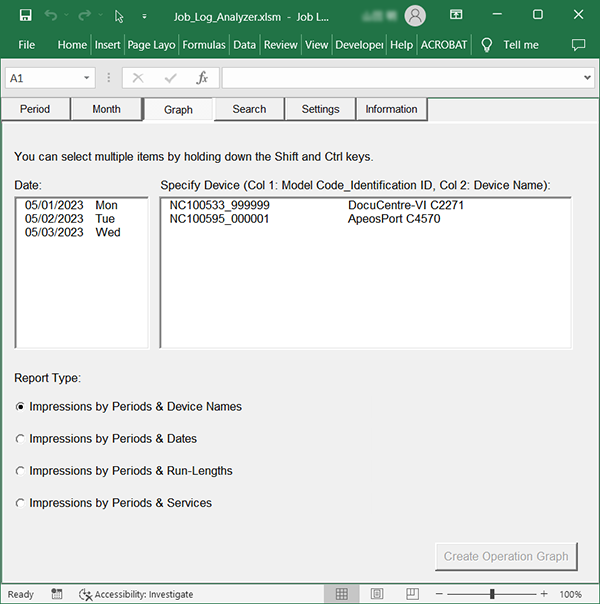
Task: Switch to Normal view icon
Action: coord(342,594)
